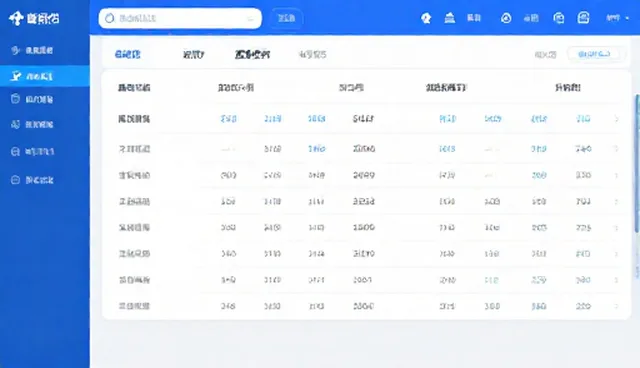
Task: Click the first white icon in the header toolbar
Action: click(426, 18)
